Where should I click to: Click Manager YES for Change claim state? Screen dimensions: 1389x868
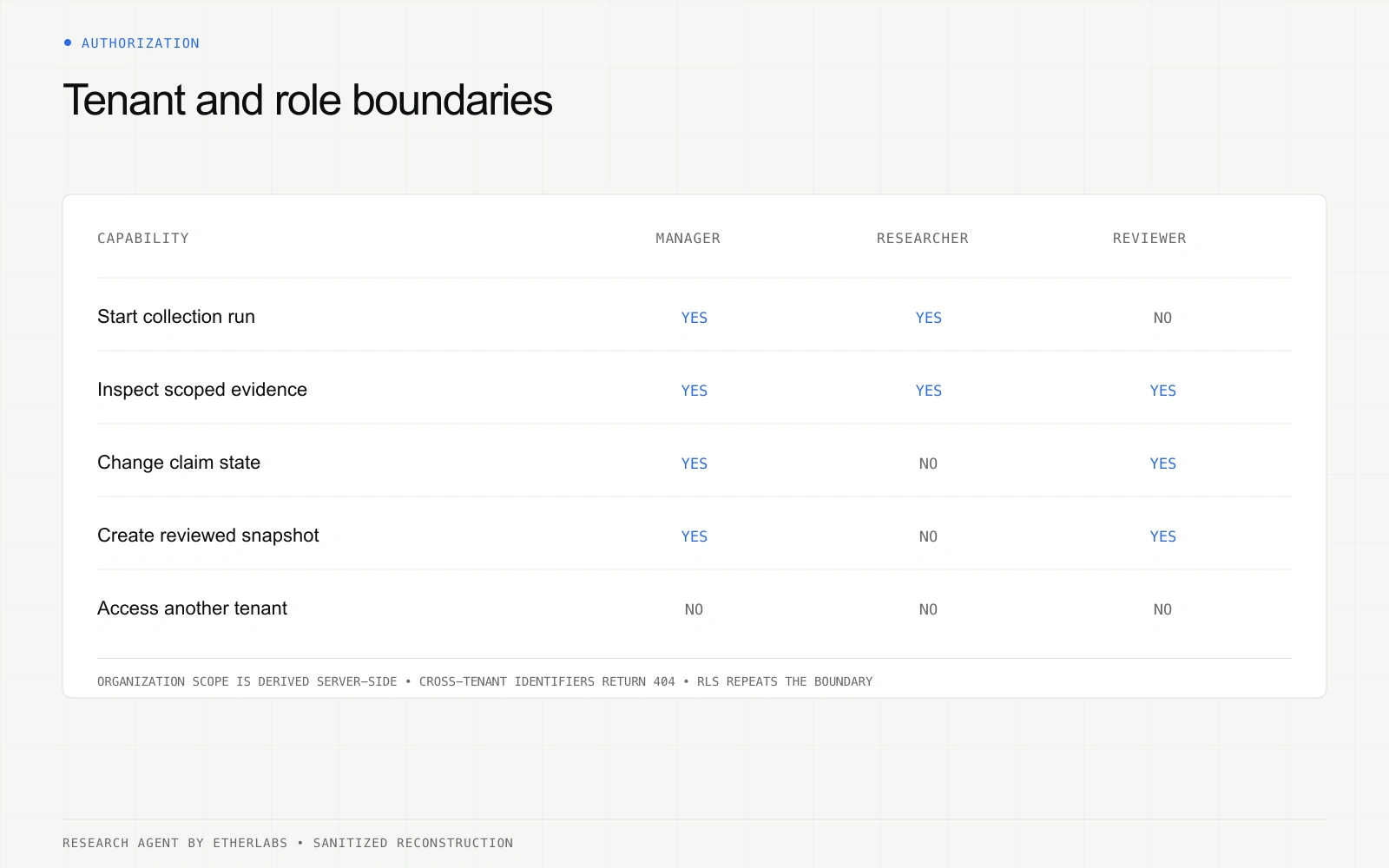(694, 464)
